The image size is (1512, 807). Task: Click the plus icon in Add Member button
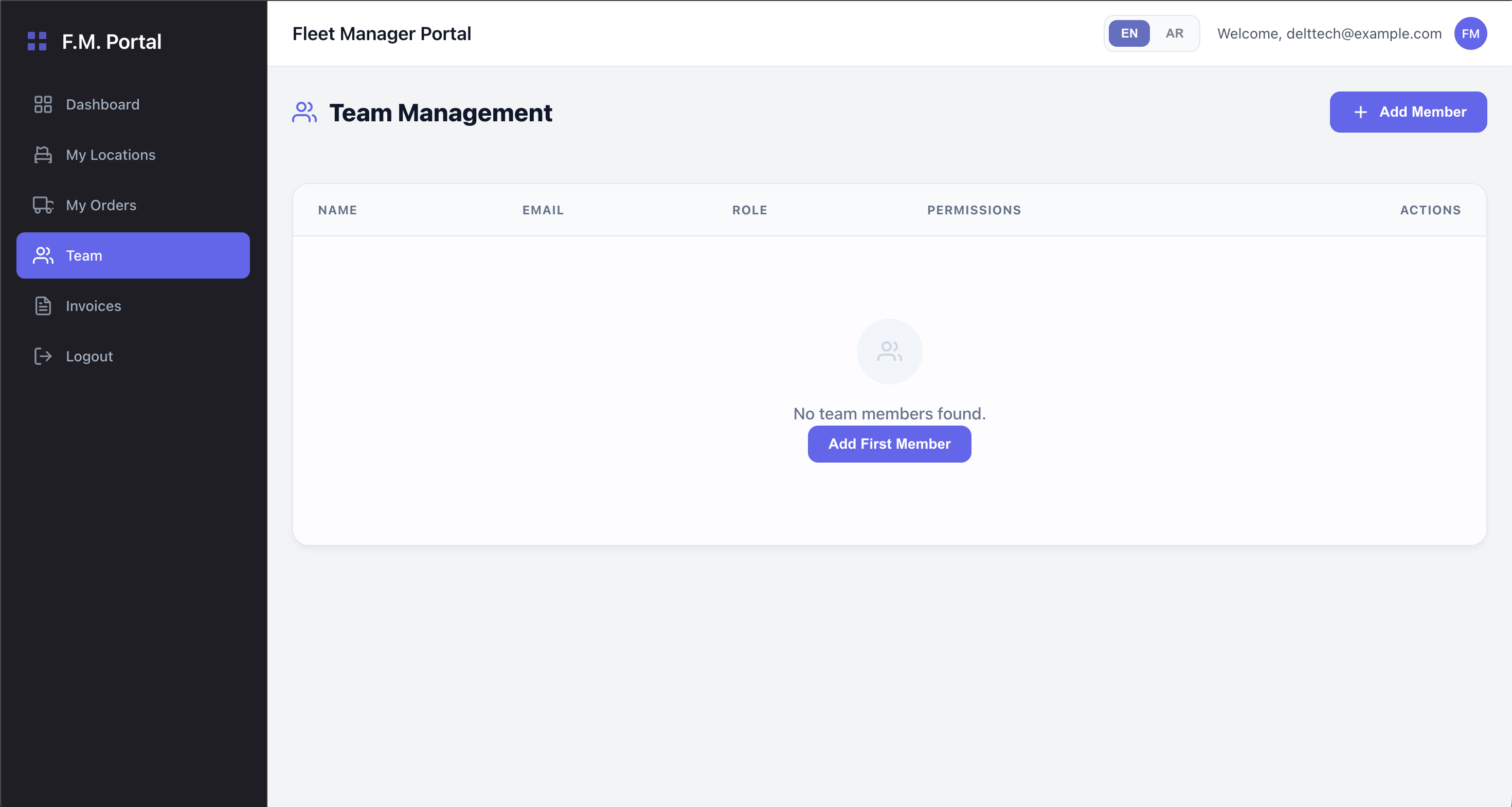[x=1361, y=112]
